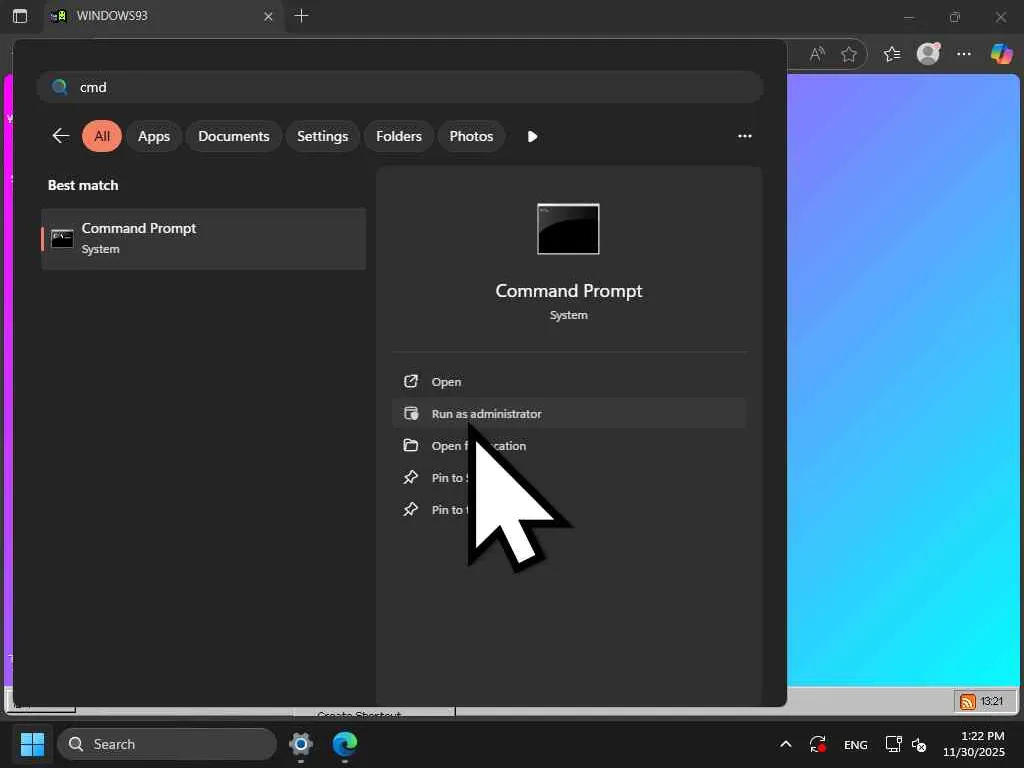The image size is (1024, 768).
Task: Open Edge tab actions menu
Action: [20, 16]
